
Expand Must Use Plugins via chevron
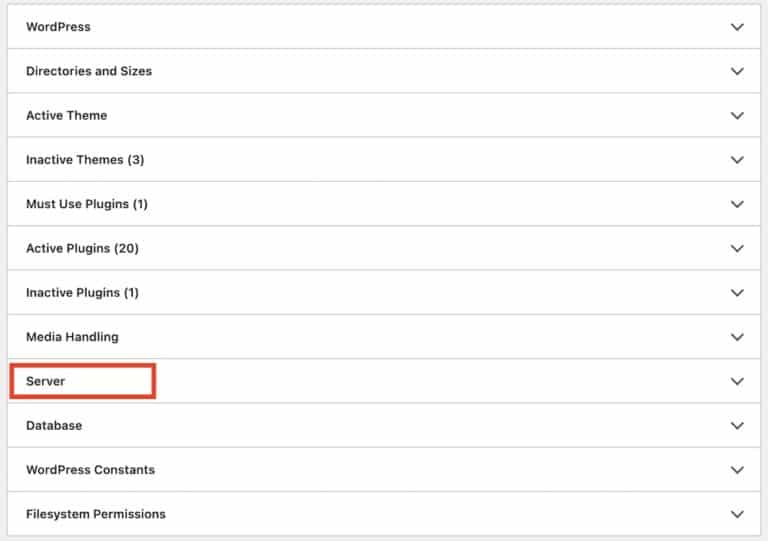click(x=737, y=204)
